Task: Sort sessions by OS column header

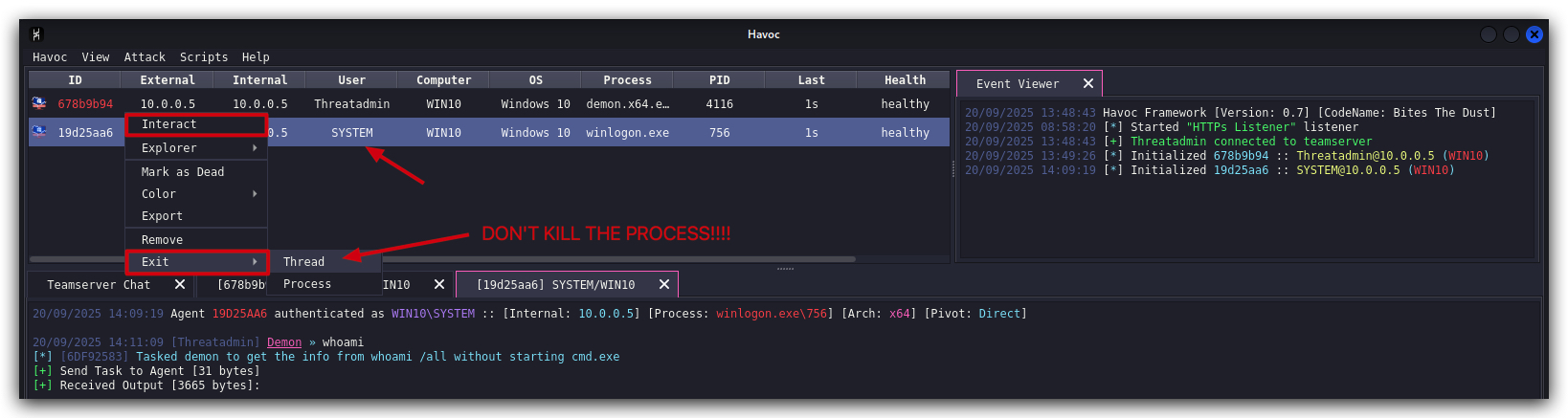Action: 535,80
